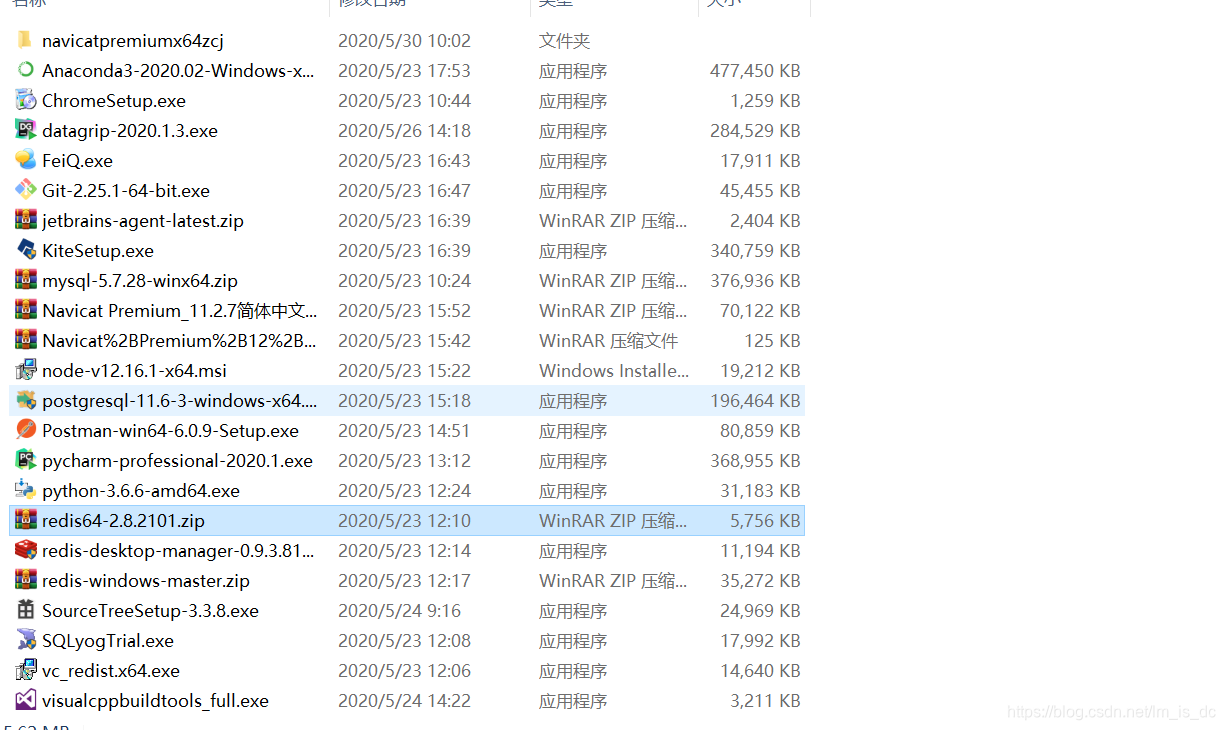Select the Postman-win64-6.0.9-Setup.exe icon
The height and width of the screenshot is (730, 1225).
tap(26, 430)
